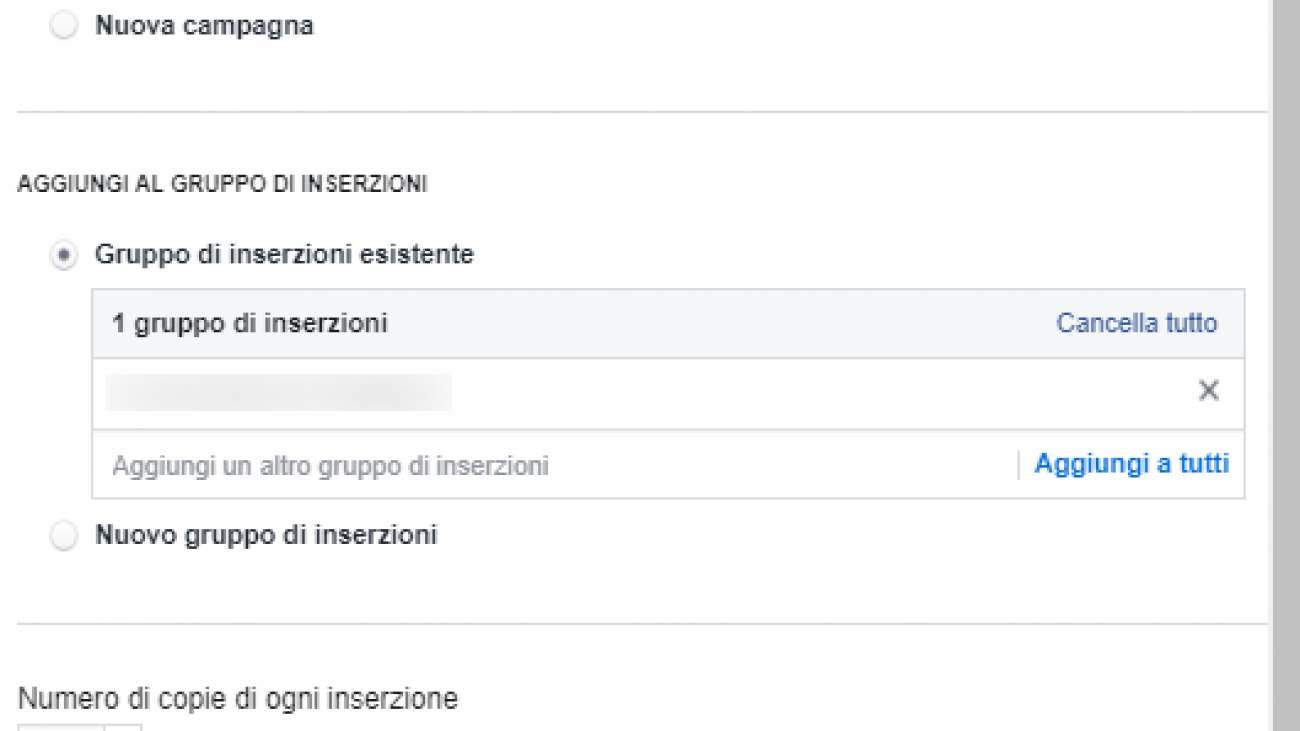Image resolution: width=1300 pixels, height=731 pixels.
Task: Click the AGGIUNGI AL GRUPPO DI INSERZIONI heading
Action: (x=222, y=185)
